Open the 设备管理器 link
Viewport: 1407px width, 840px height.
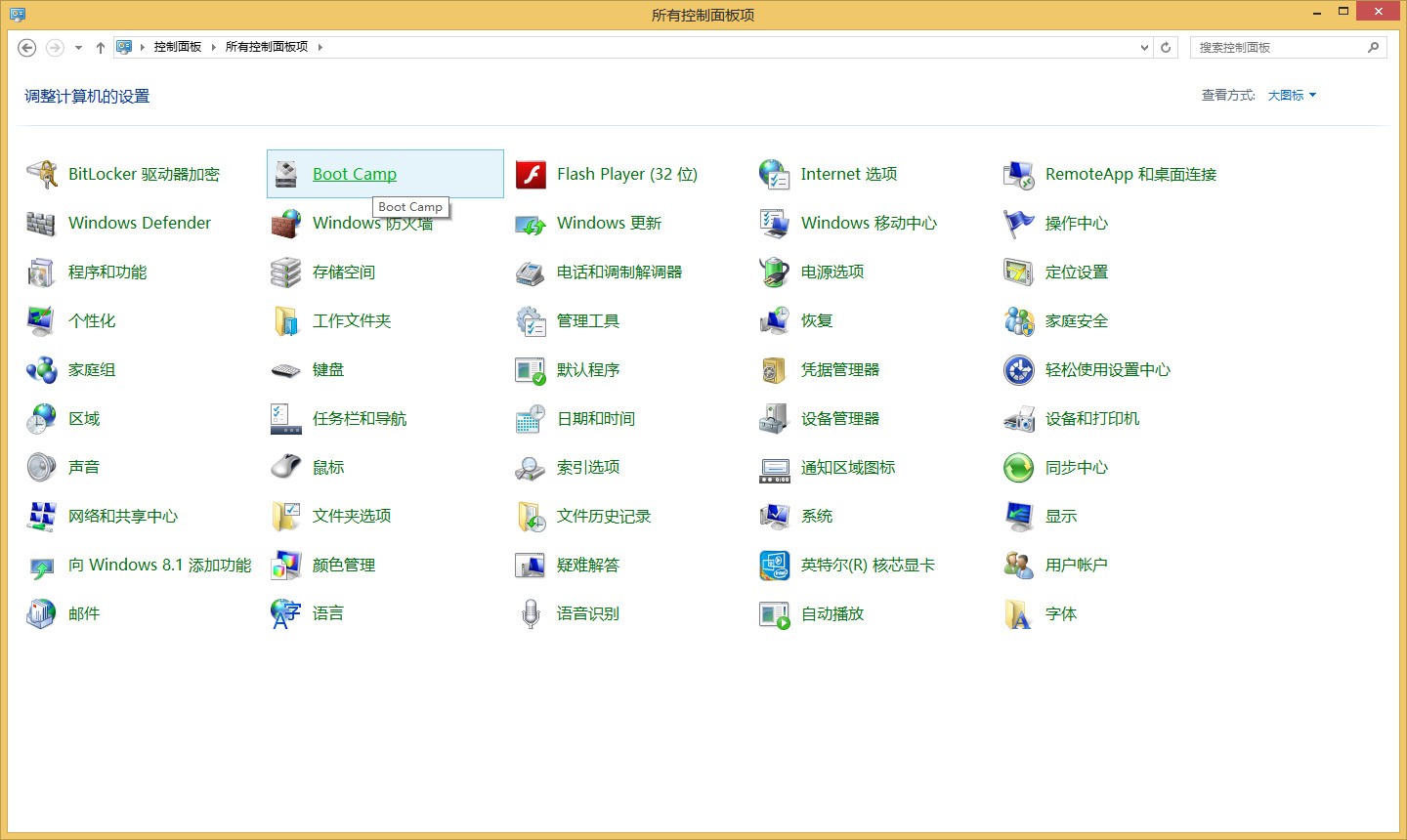840,418
